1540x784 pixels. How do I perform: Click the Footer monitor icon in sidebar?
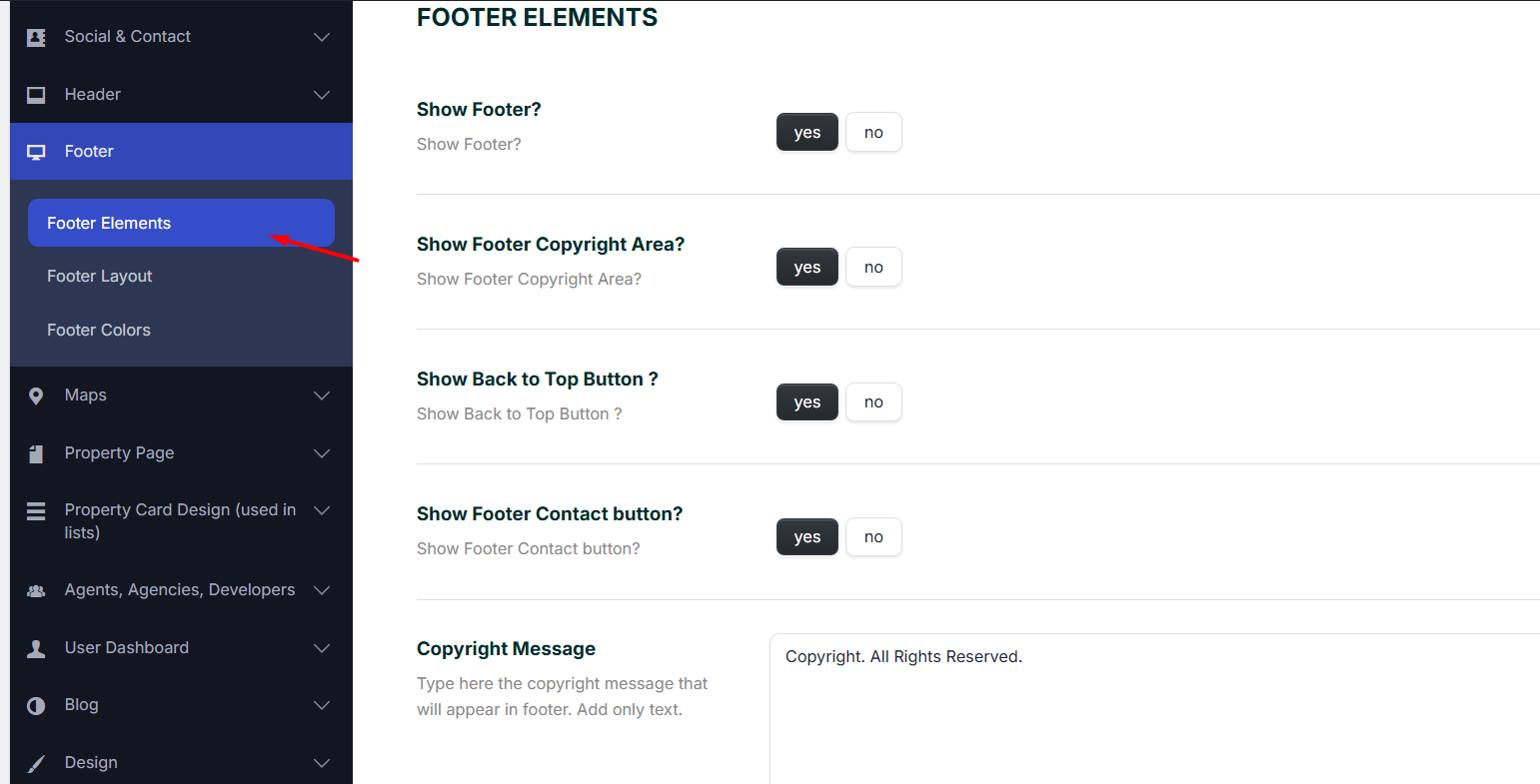click(x=36, y=152)
